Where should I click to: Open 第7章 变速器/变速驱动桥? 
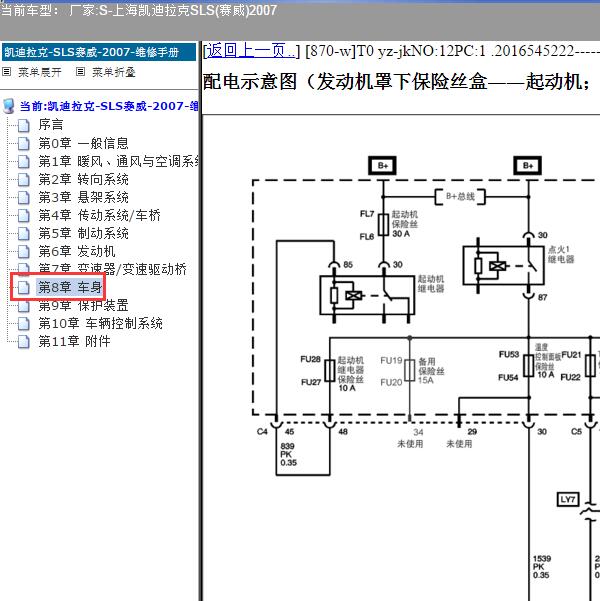112,269
